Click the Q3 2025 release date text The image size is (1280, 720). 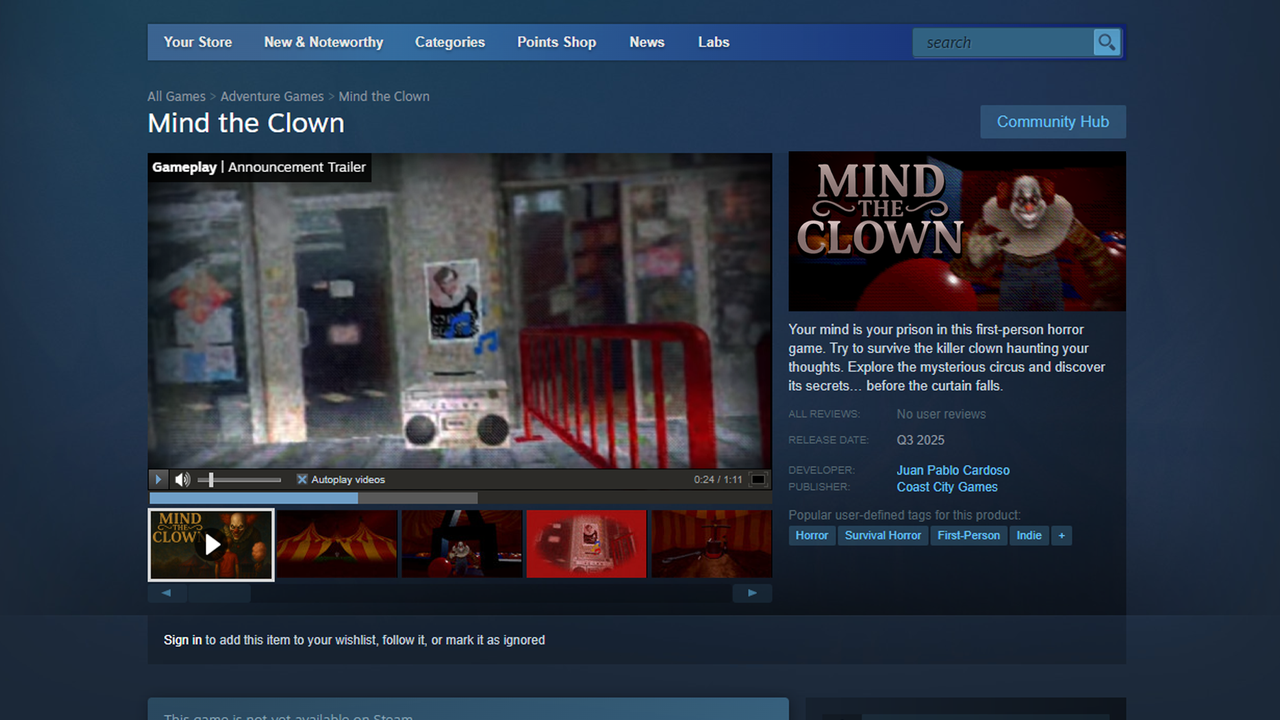(921, 440)
